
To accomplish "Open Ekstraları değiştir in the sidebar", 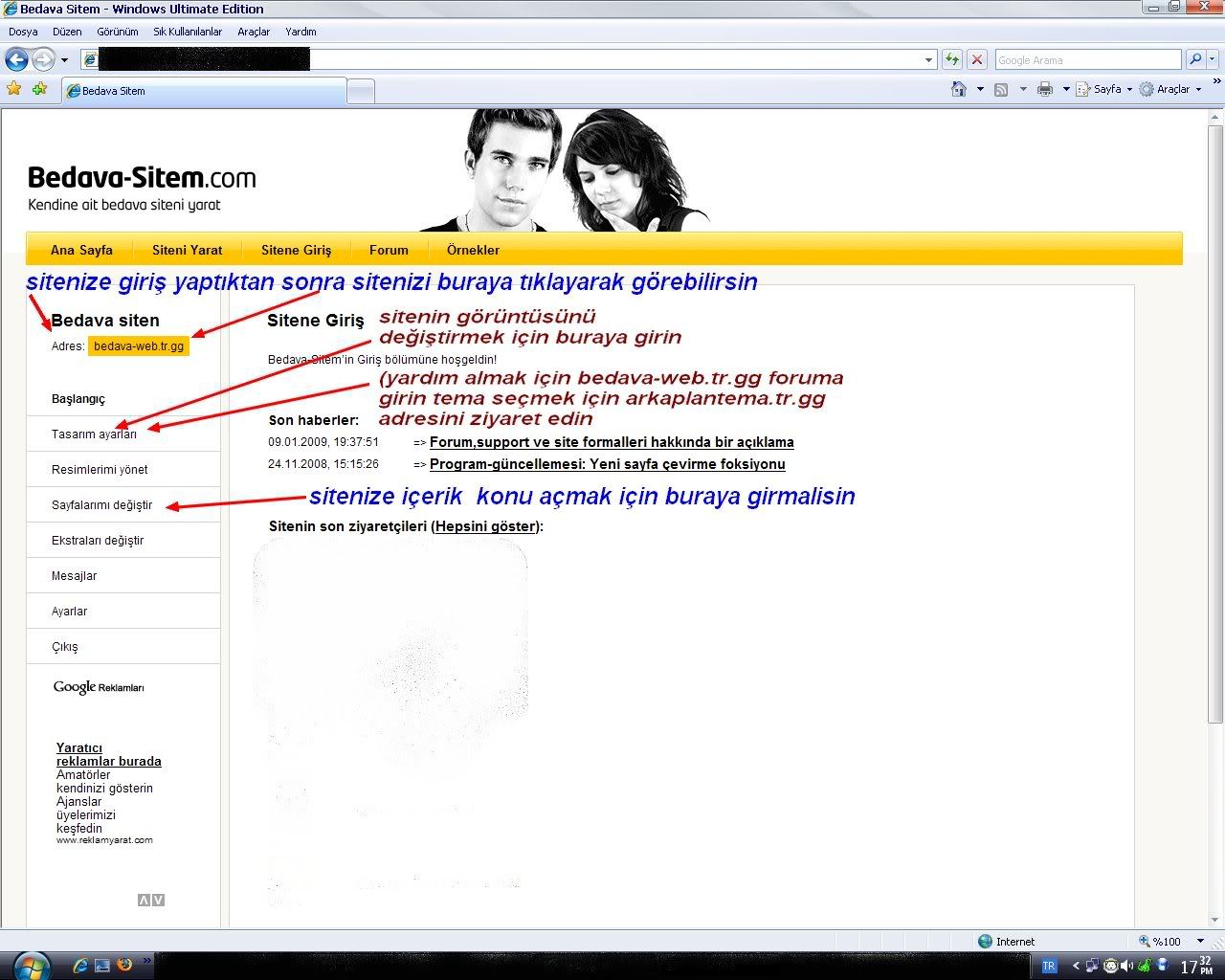I will pyautogui.click(x=98, y=541).
